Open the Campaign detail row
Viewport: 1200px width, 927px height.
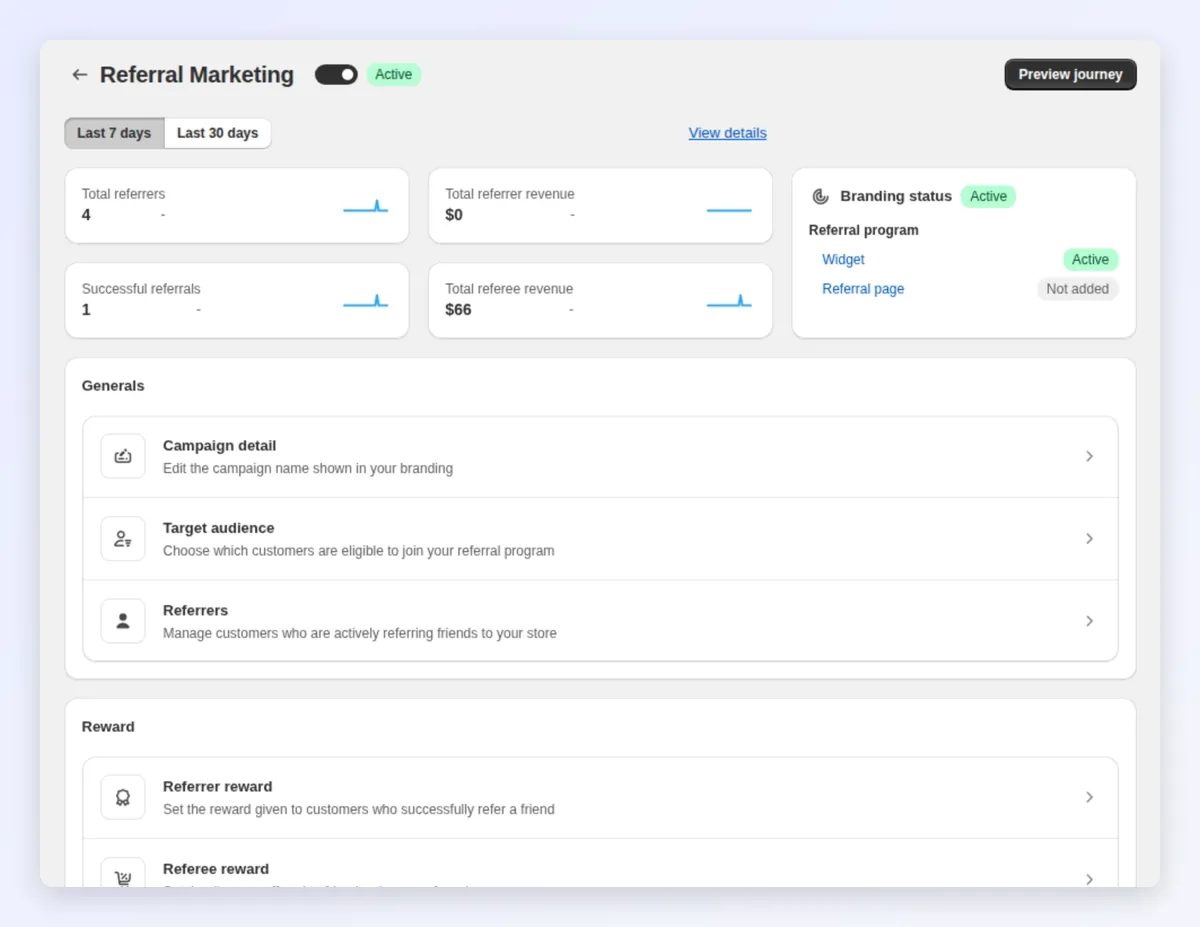[600, 457]
